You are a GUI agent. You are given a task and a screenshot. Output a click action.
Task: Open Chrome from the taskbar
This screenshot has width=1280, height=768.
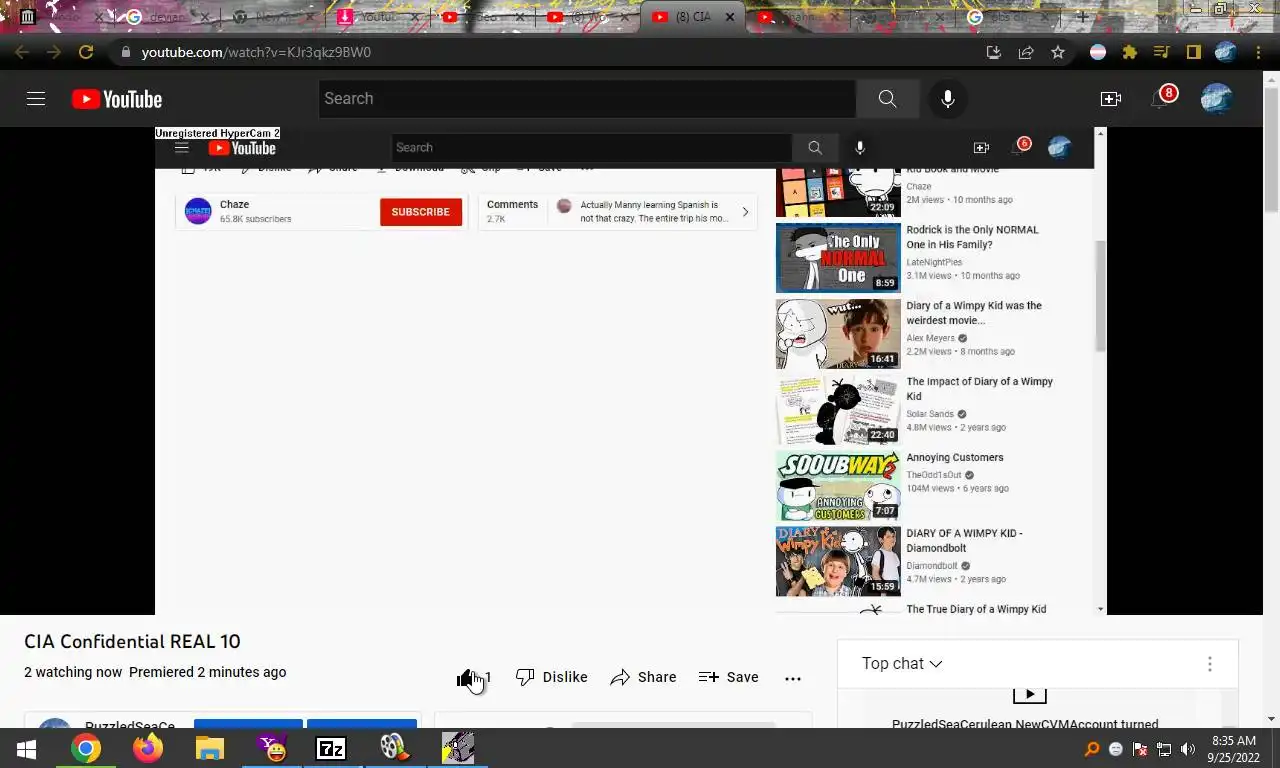click(x=86, y=748)
